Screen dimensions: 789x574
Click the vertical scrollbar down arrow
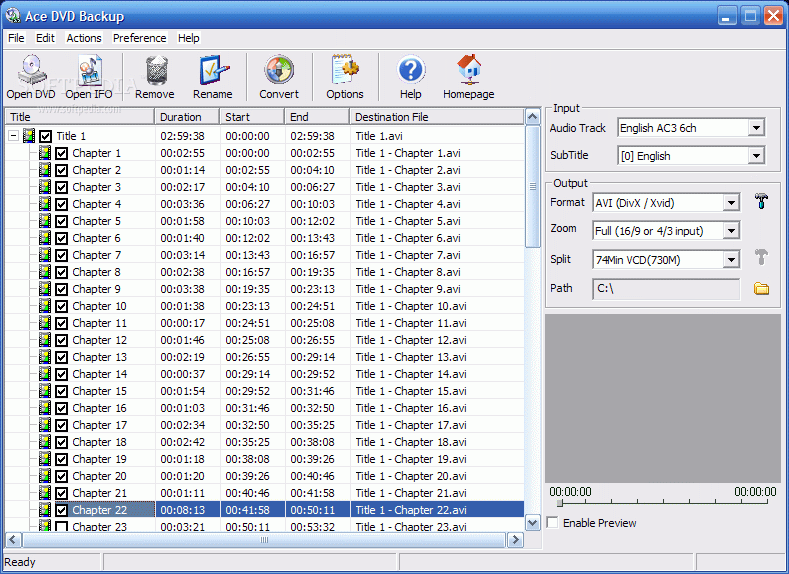[x=532, y=523]
